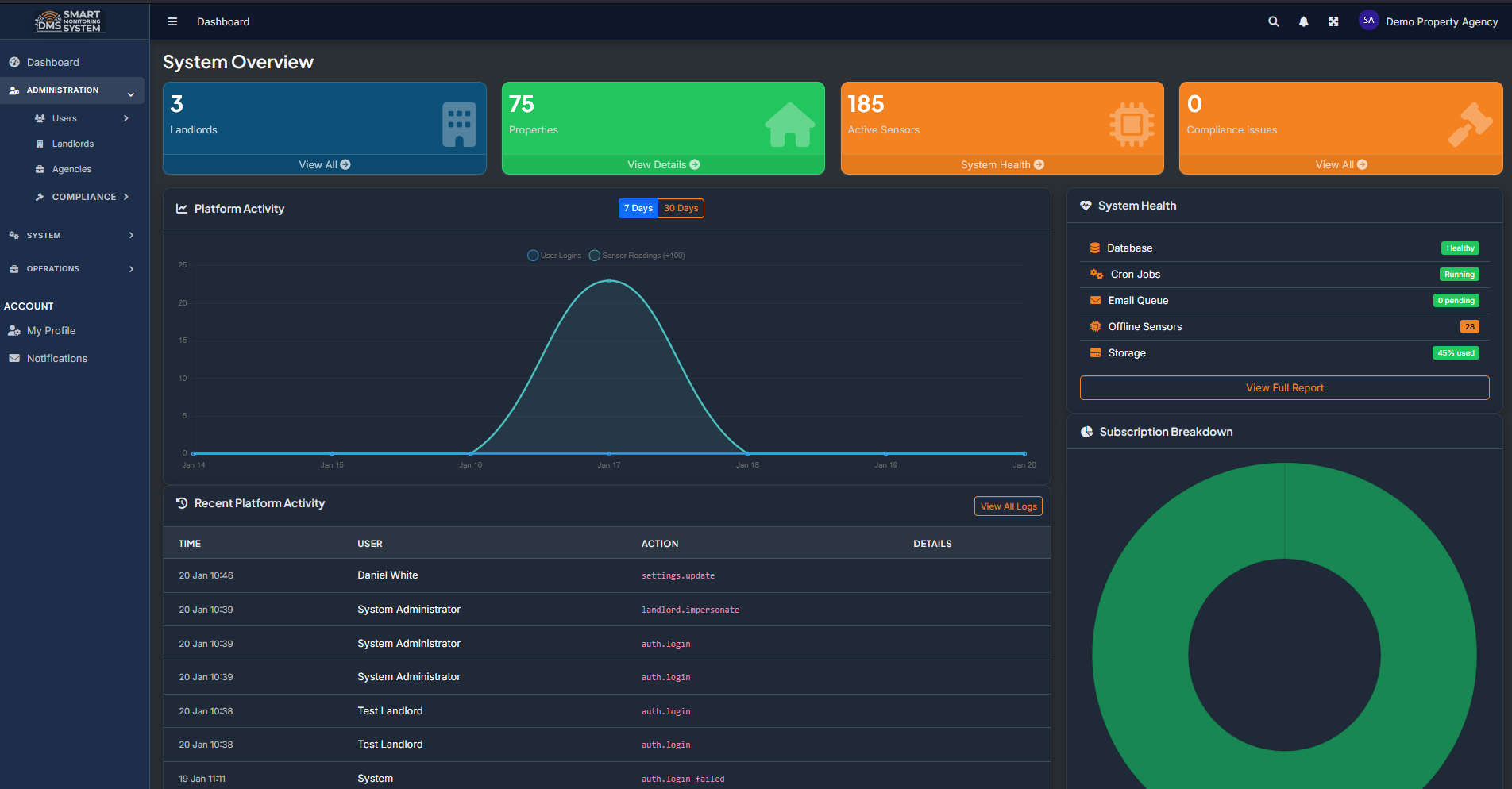
Task: Click the Active Sensors chip icon
Action: coord(1131,125)
